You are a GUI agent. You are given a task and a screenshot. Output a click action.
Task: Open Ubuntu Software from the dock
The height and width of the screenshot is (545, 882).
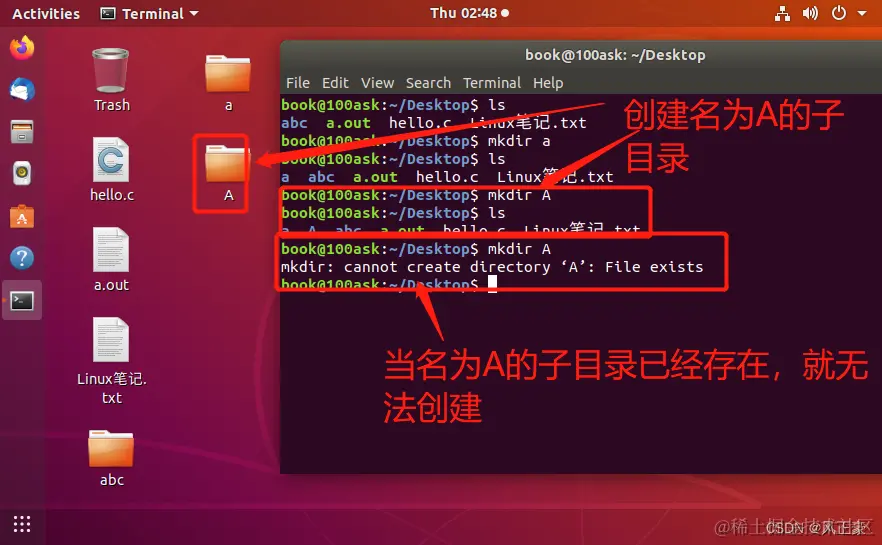[22, 216]
